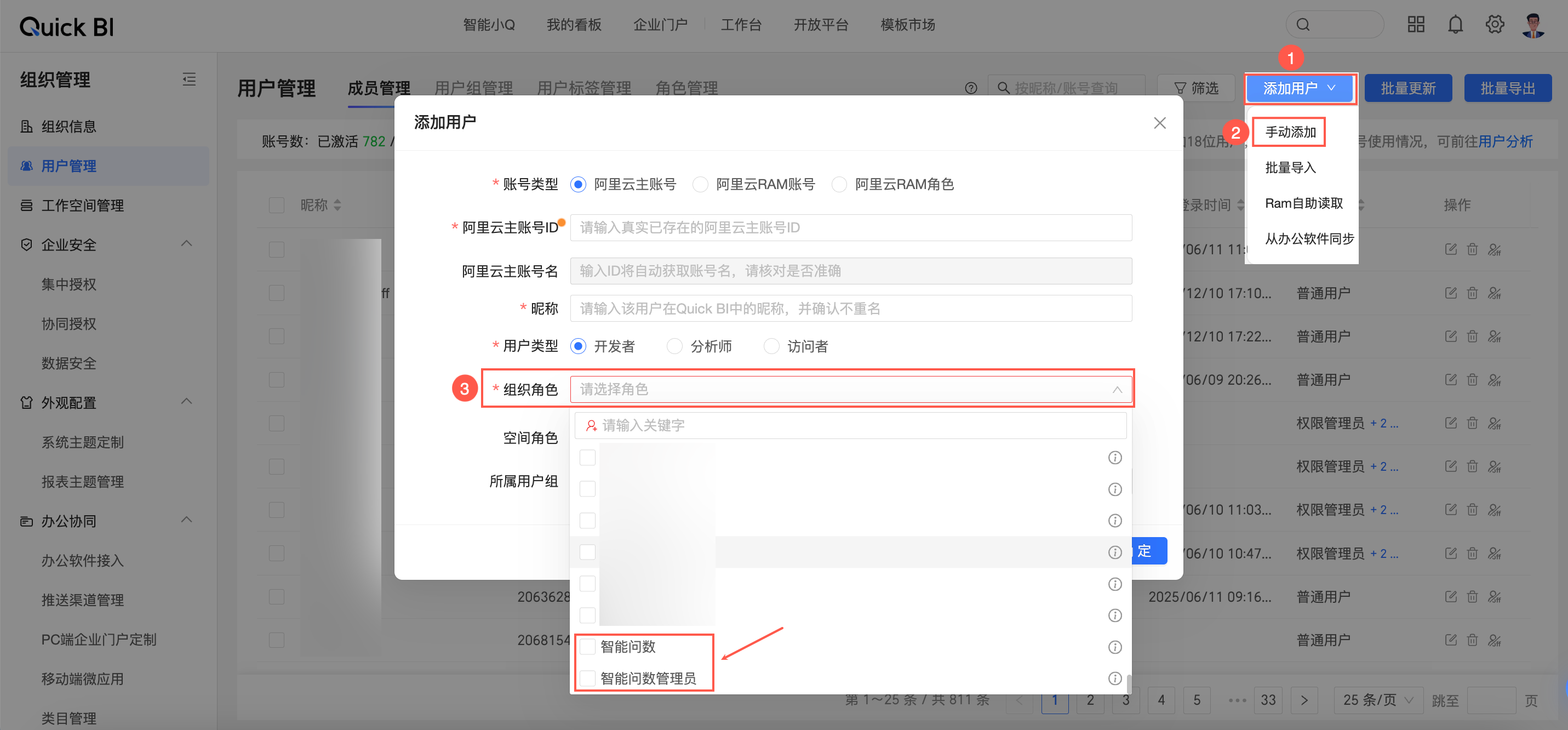Collapse the 企业安全 sidebar section
1568x730 pixels.
pos(187,244)
